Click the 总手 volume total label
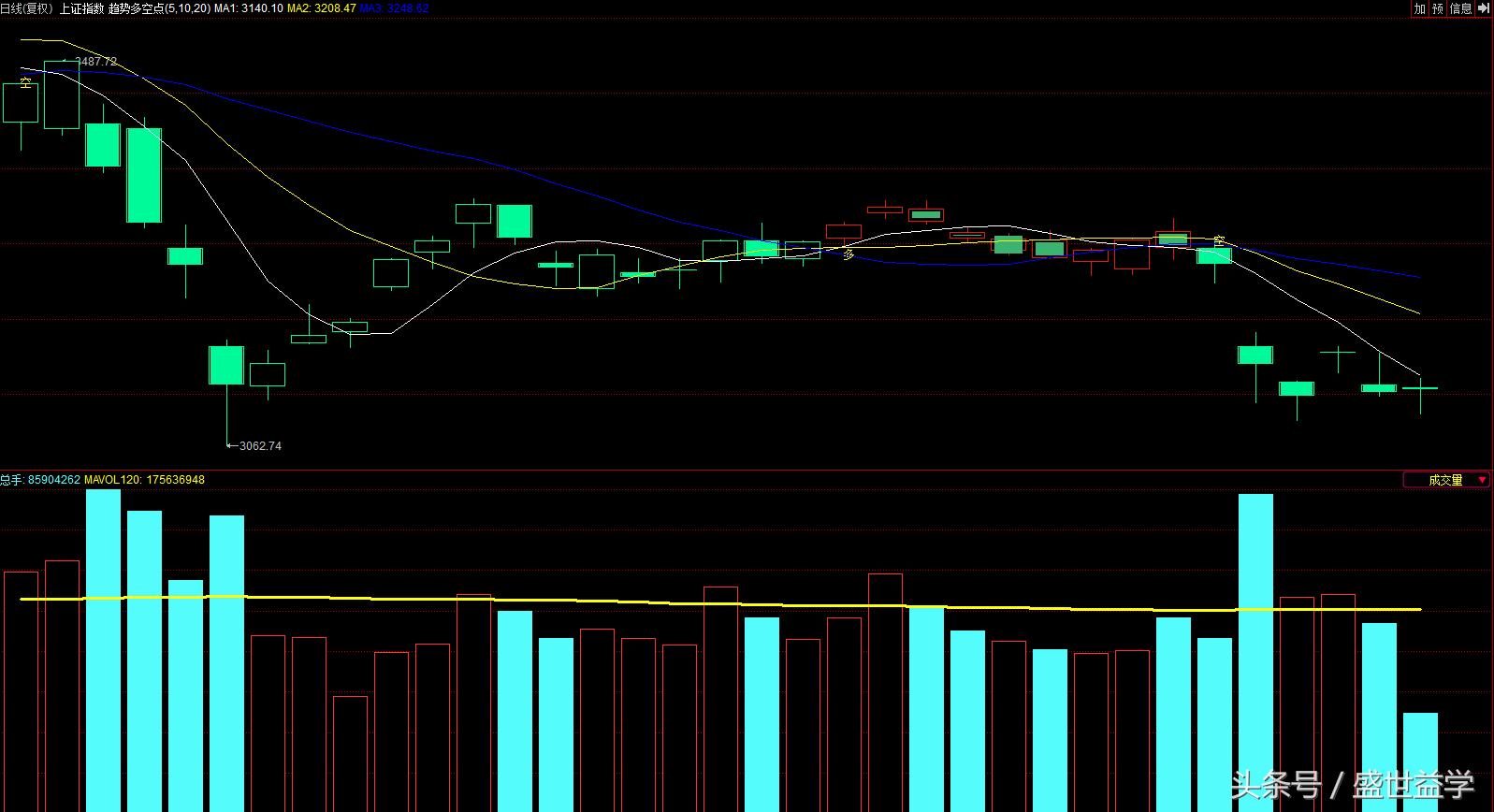The image size is (1494, 812). tap(11, 480)
